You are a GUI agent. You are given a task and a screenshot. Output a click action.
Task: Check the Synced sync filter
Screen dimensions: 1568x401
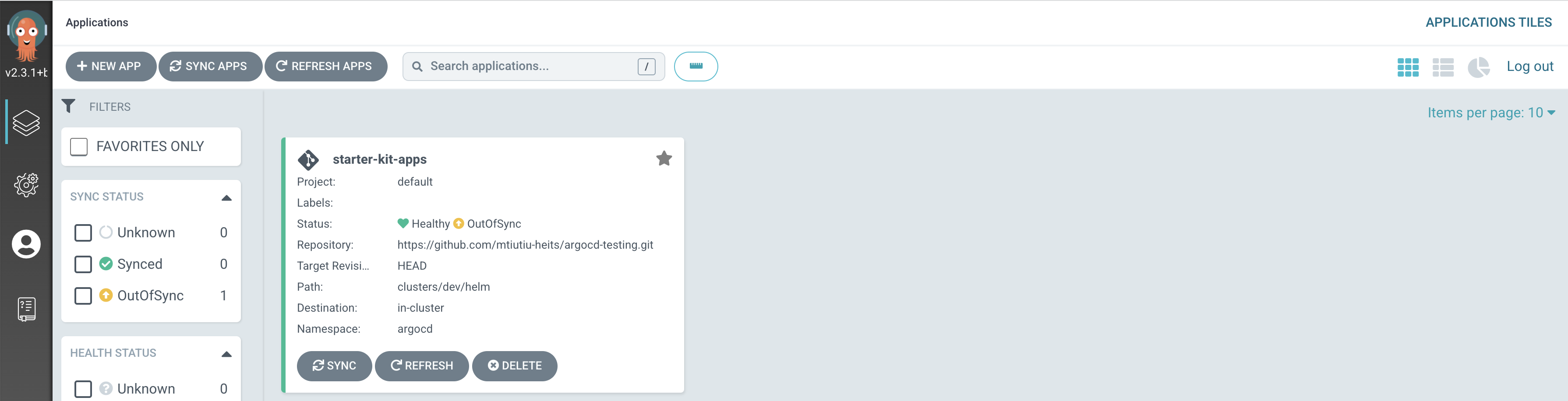click(83, 264)
